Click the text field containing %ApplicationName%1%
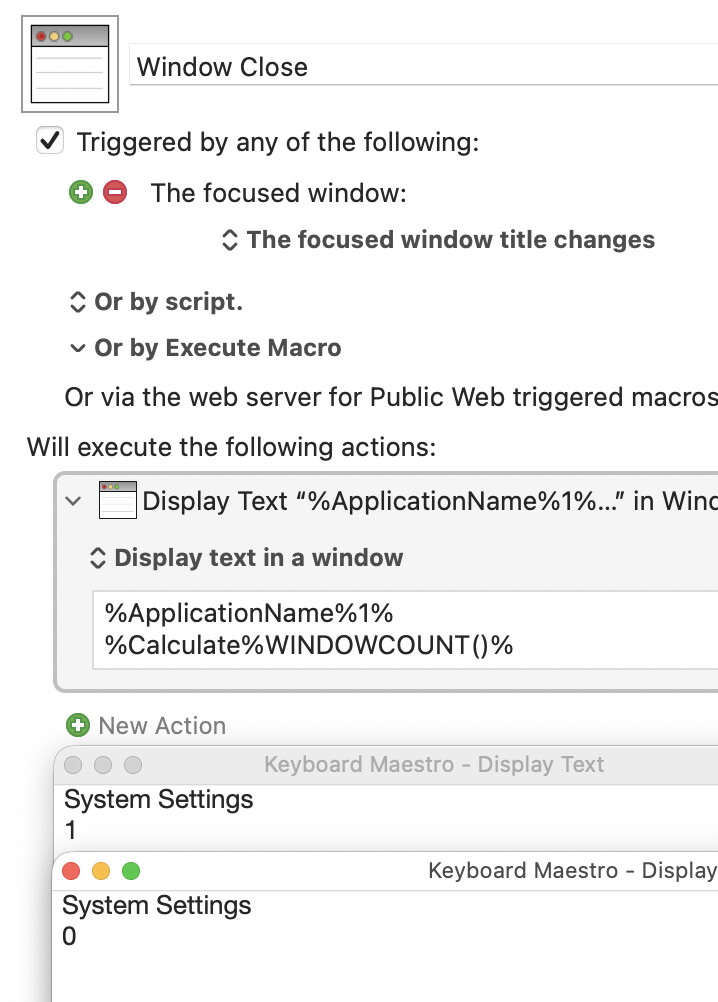The width and height of the screenshot is (718, 1002). point(405,629)
